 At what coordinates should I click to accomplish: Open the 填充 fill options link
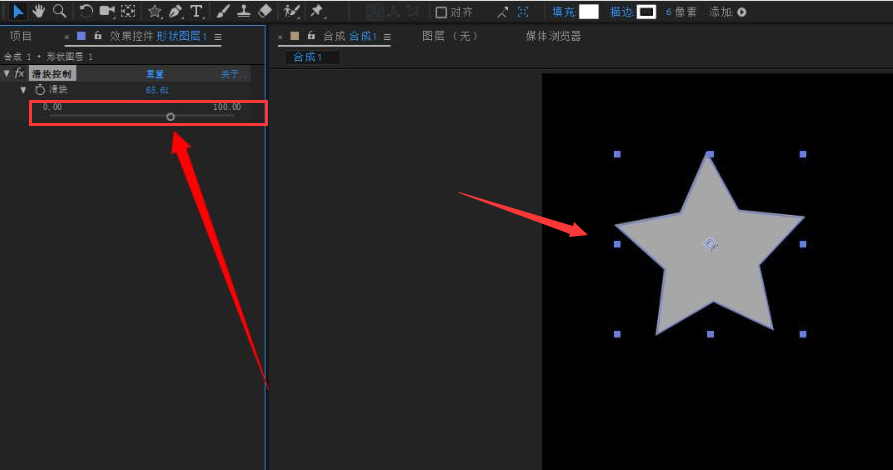tap(563, 12)
